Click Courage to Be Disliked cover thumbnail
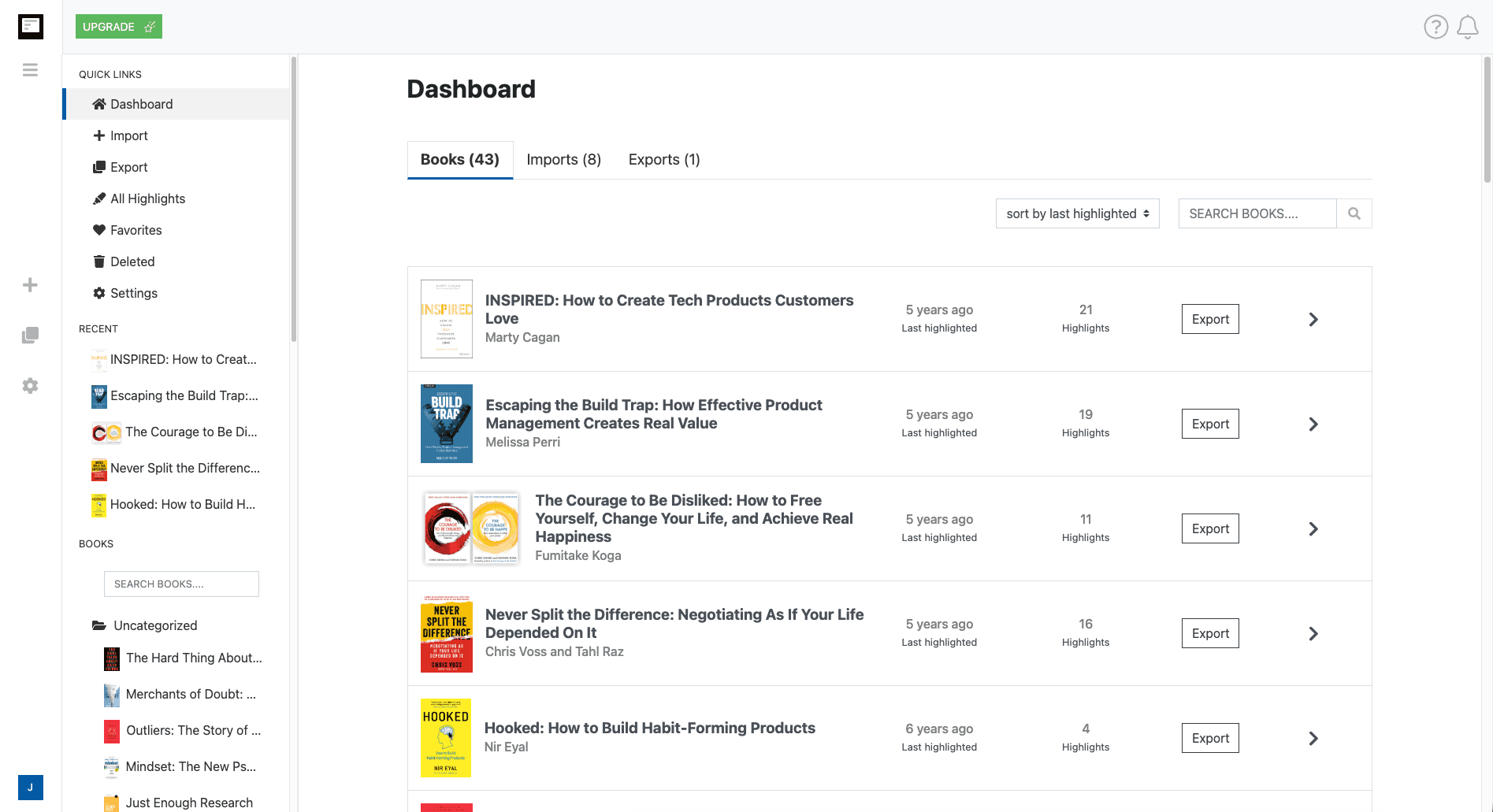Screen dimensions: 1493x812 pyautogui.click(x=471, y=528)
